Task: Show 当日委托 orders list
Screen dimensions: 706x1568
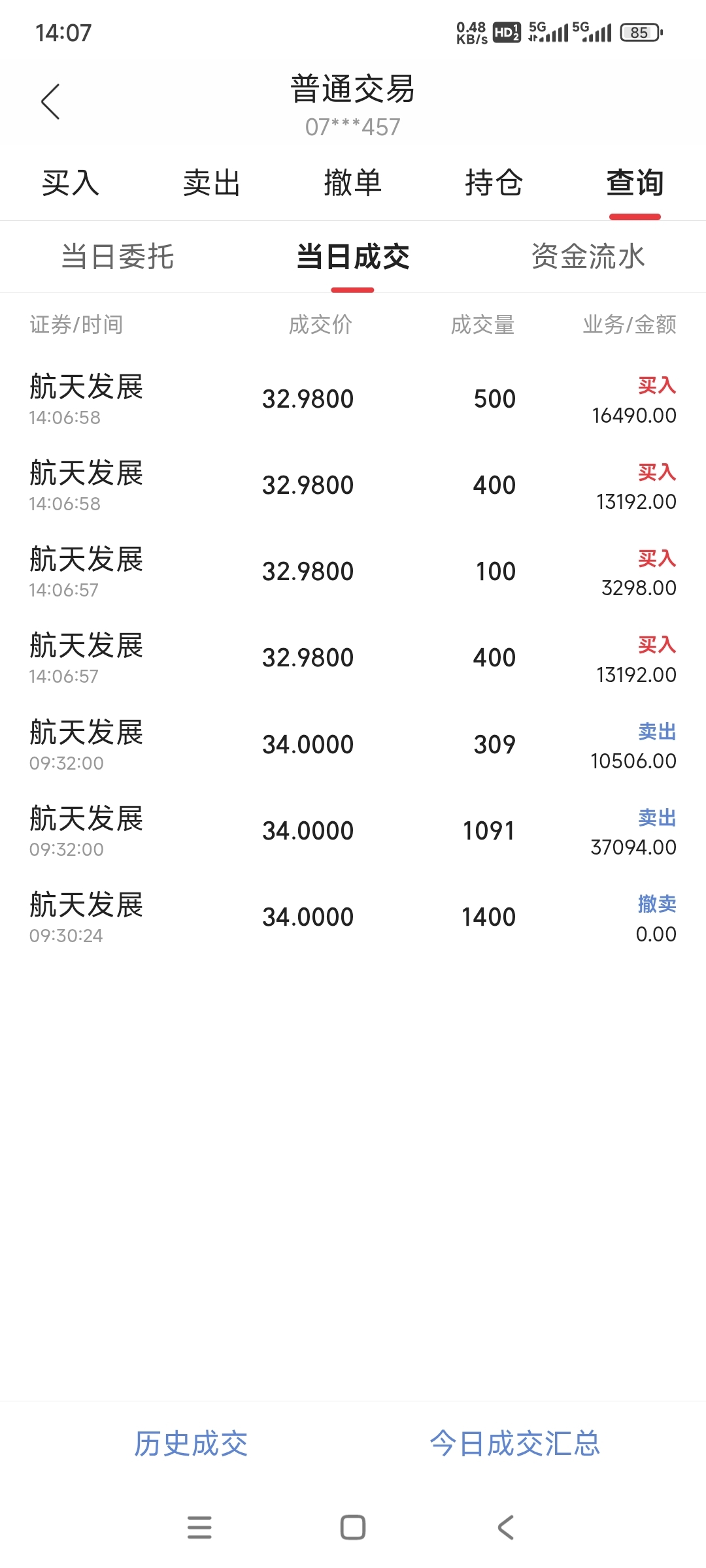Action: 118,256
